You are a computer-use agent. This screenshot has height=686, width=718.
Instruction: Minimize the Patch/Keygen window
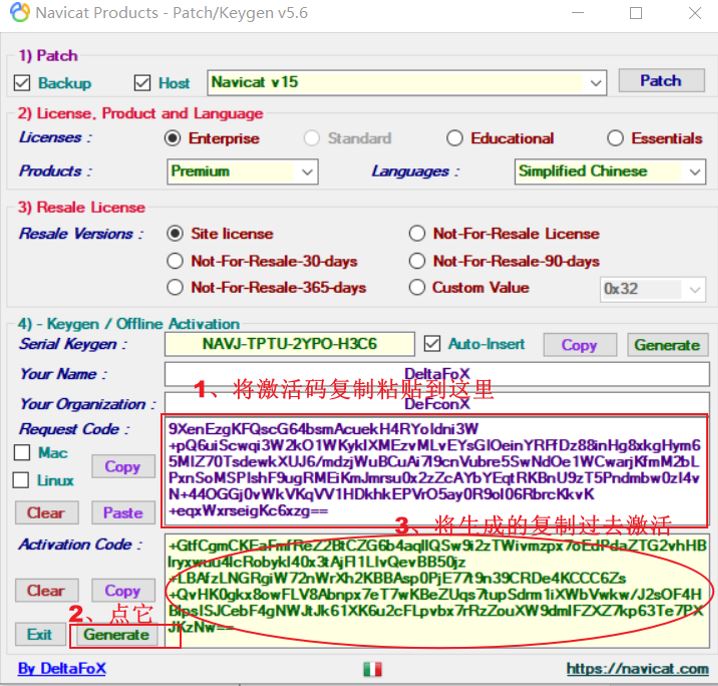(x=578, y=13)
